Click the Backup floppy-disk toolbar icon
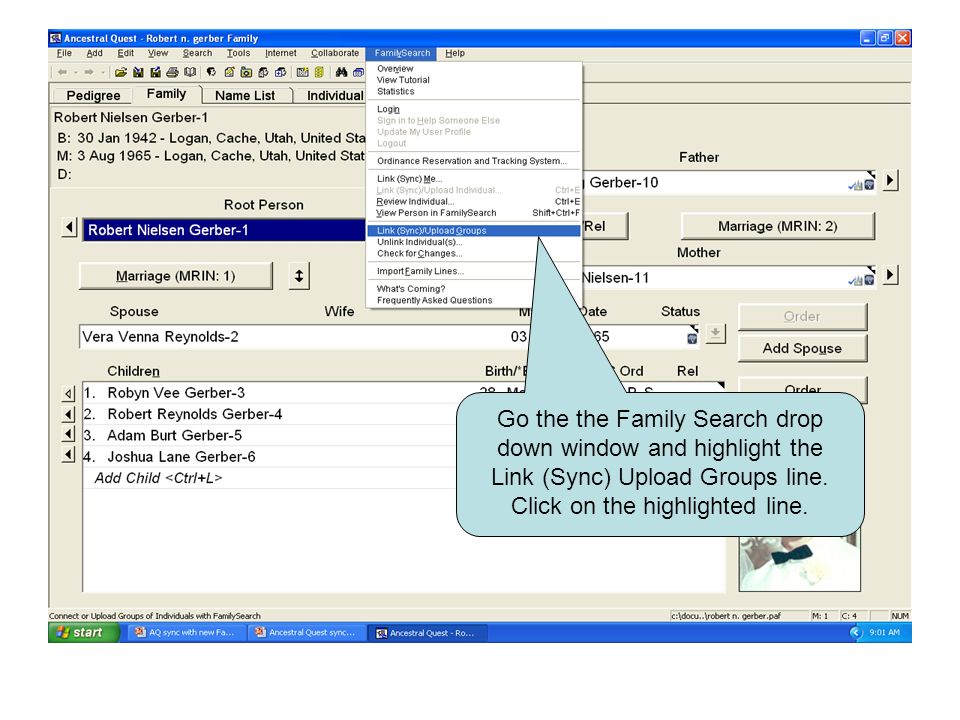 click(x=138, y=72)
